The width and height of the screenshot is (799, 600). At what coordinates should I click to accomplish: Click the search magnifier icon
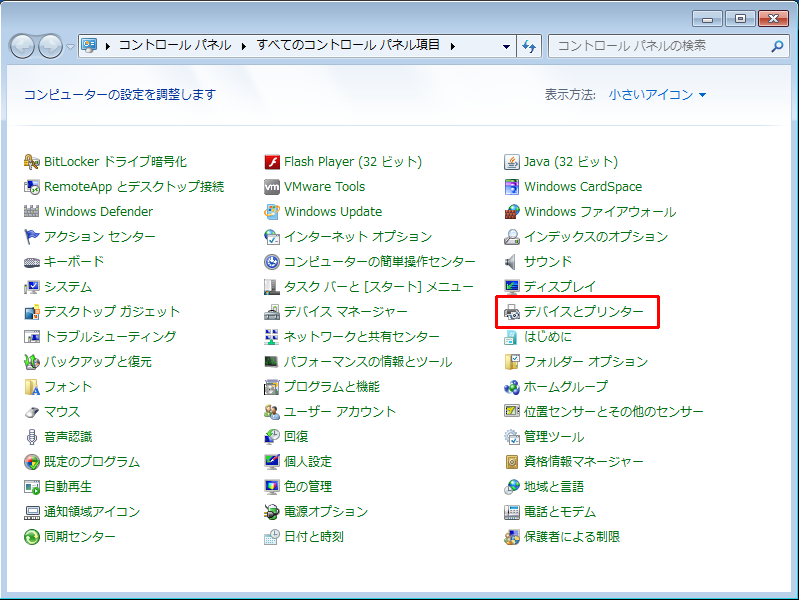point(777,46)
